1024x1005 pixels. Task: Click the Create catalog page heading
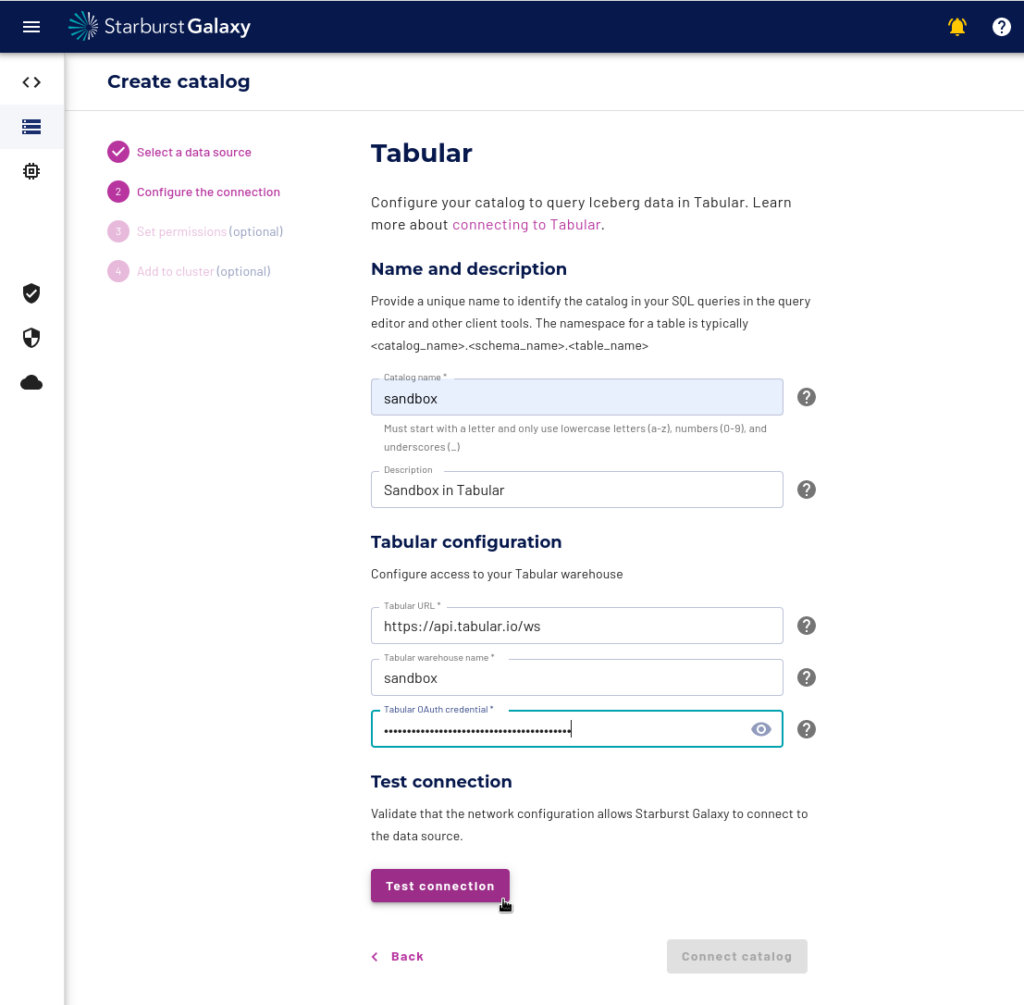coord(178,82)
